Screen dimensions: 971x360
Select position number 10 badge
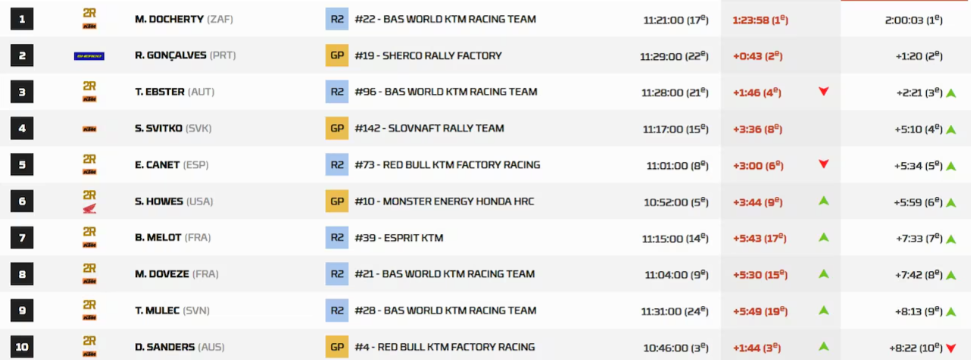[22, 347]
